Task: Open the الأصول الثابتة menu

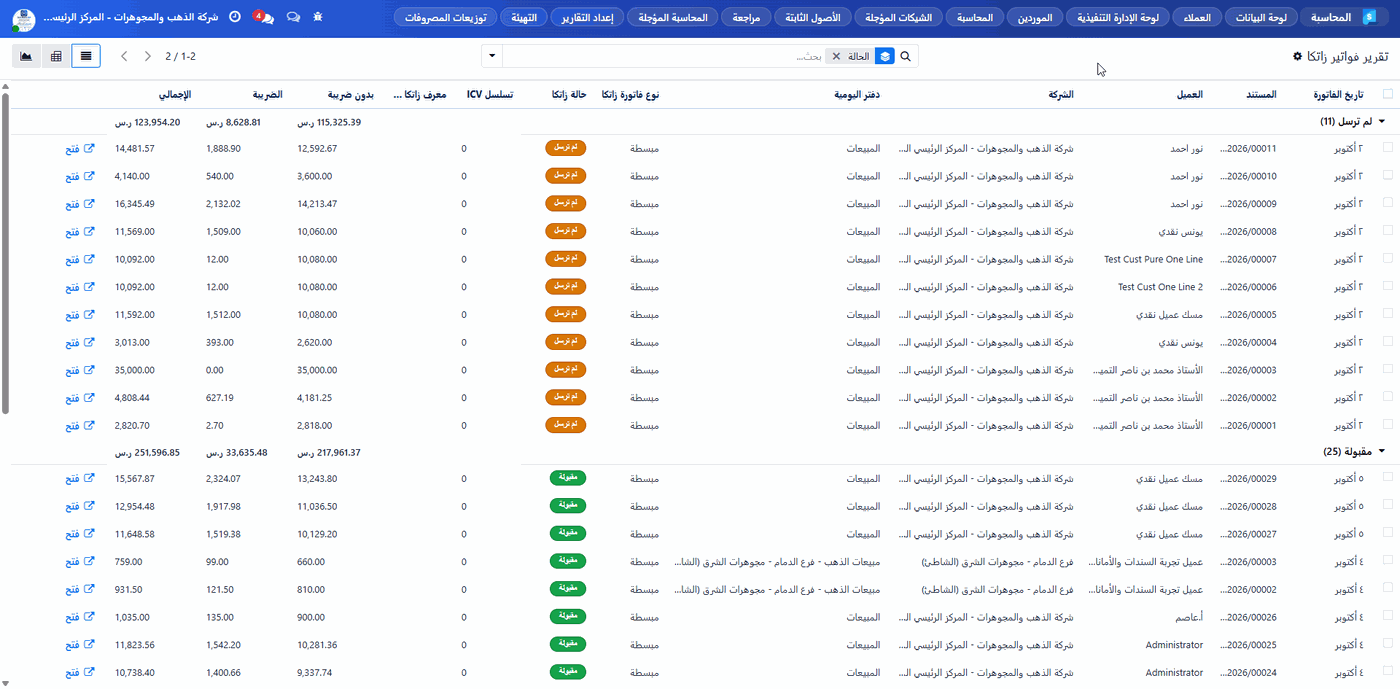Action: [814, 18]
